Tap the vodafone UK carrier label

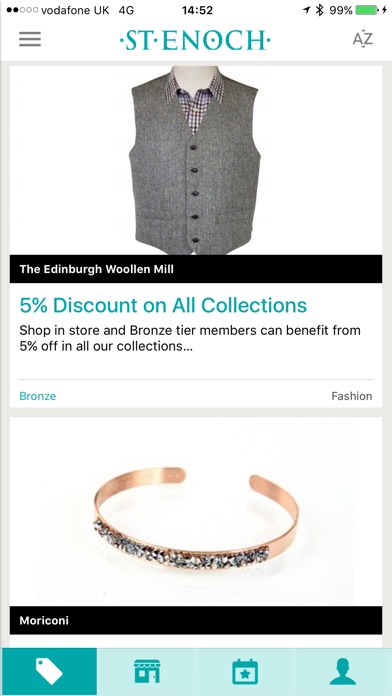point(75,10)
